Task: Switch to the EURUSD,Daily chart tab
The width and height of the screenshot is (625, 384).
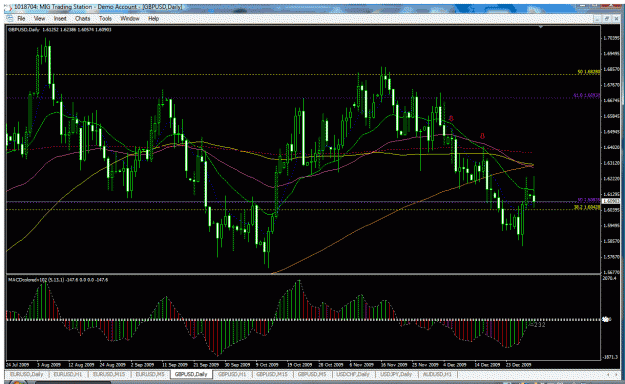Action: click(27, 374)
